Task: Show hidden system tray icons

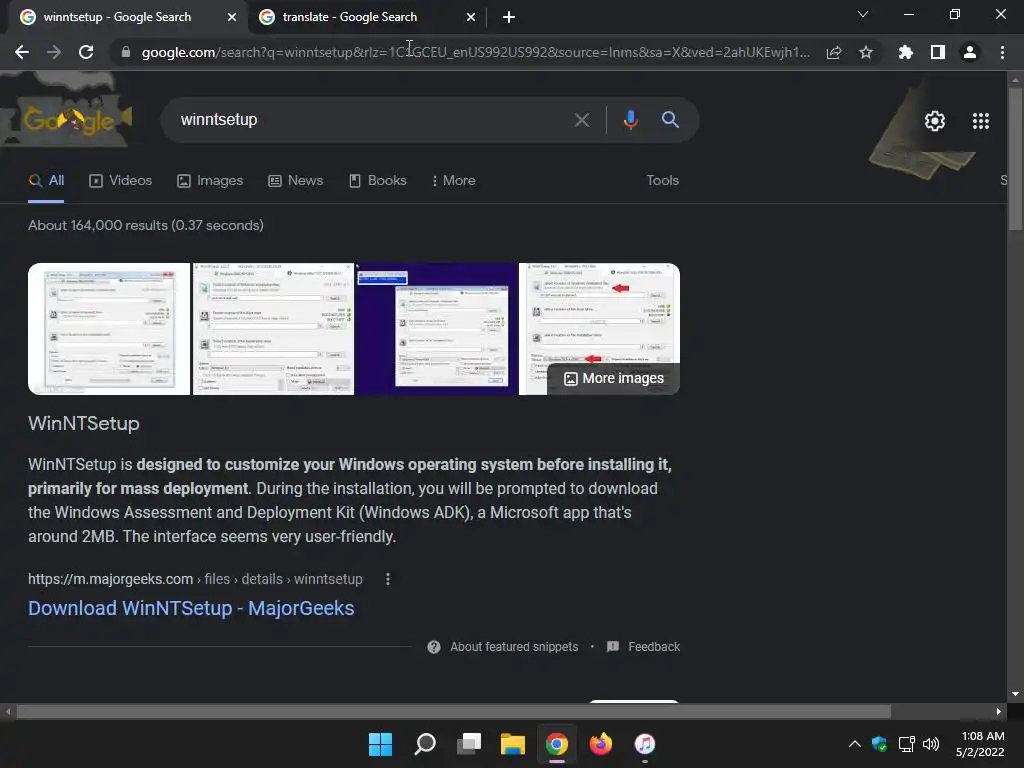Action: [854, 744]
